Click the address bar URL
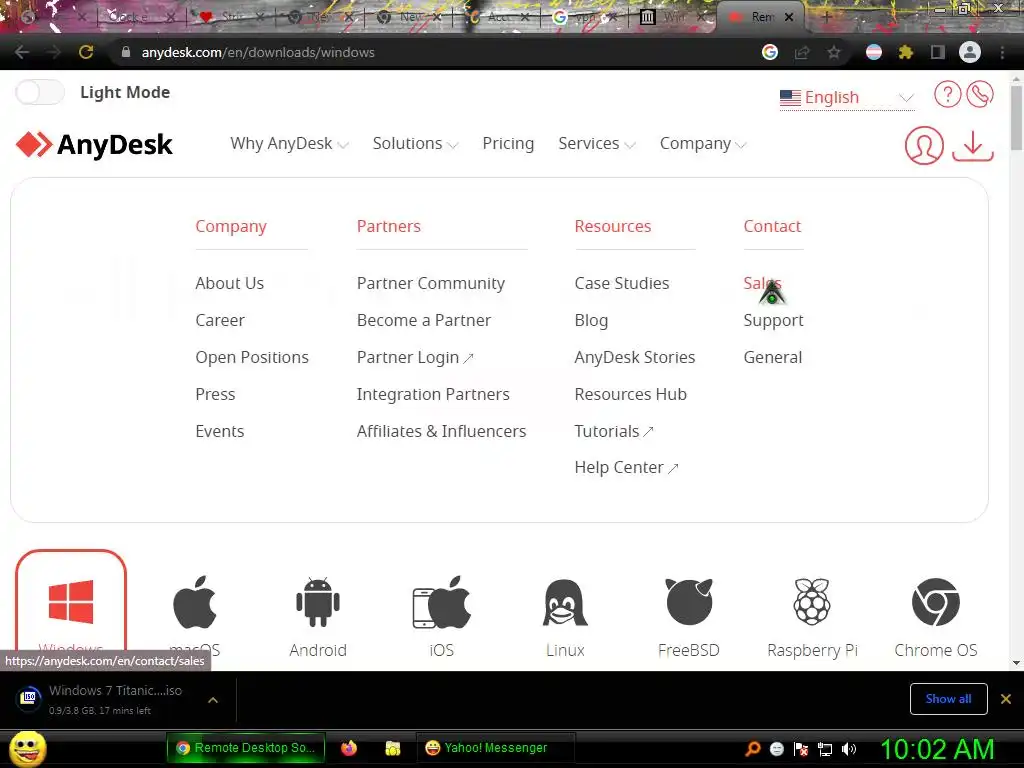 coord(258,52)
